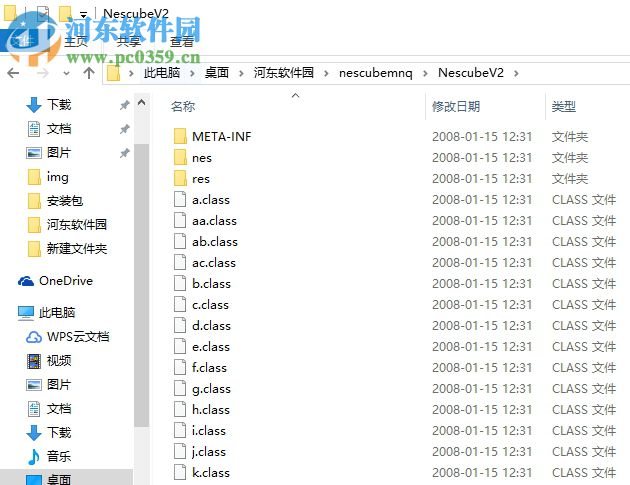Click the 音乐 note icon
Viewport: 630px width, 485px height.
pyautogui.click(x=34, y=457)
